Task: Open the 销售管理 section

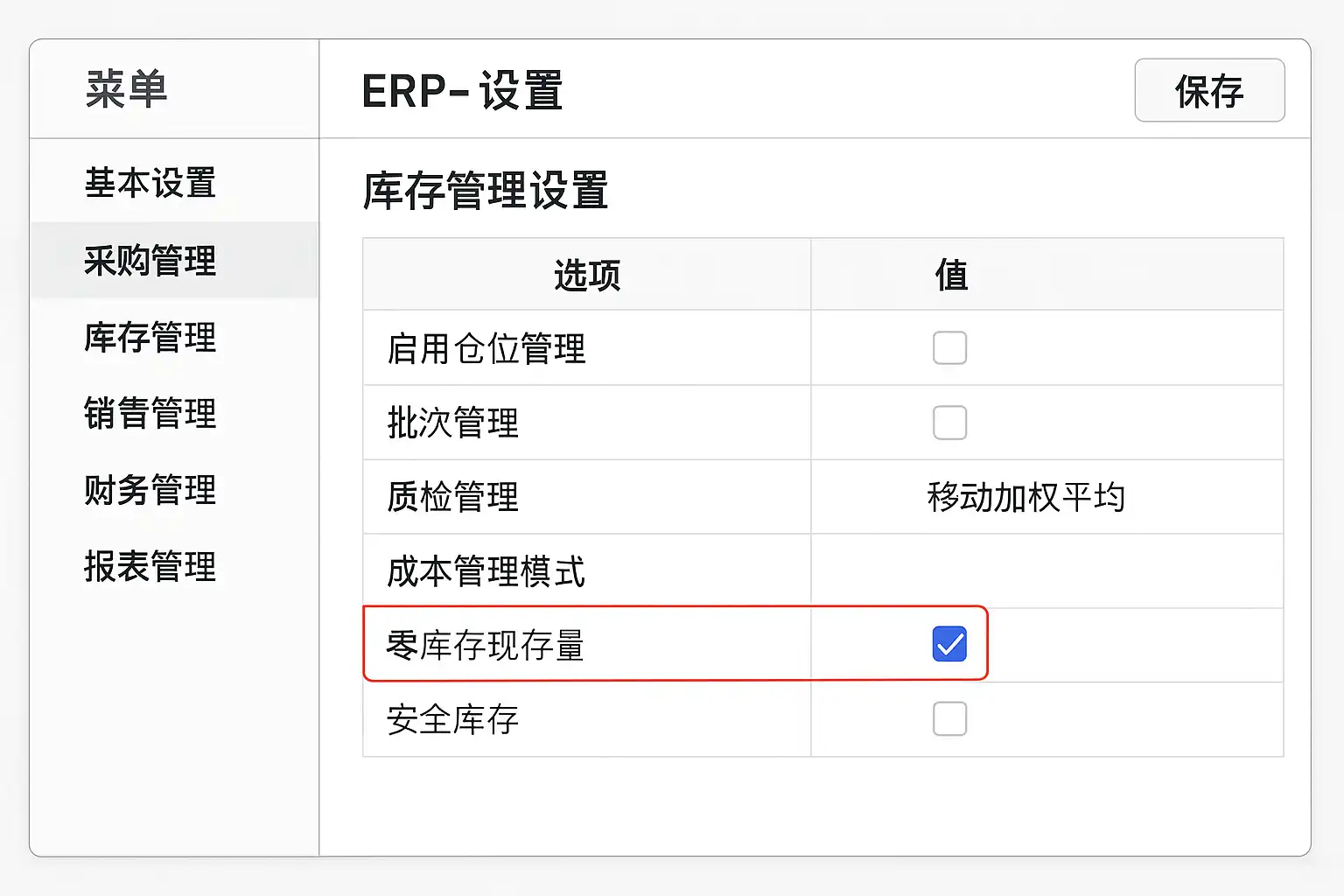Action: pos(150,413)
